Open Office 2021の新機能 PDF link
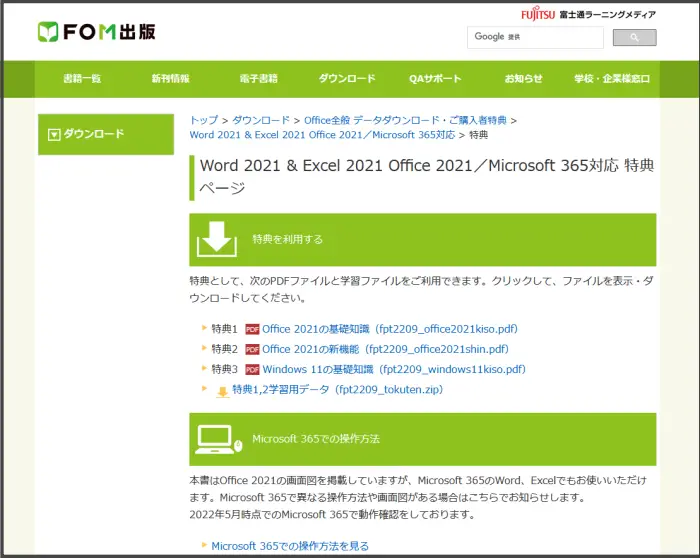The width and height of the screenshot is (700, 558). click(x=385, y=349)
